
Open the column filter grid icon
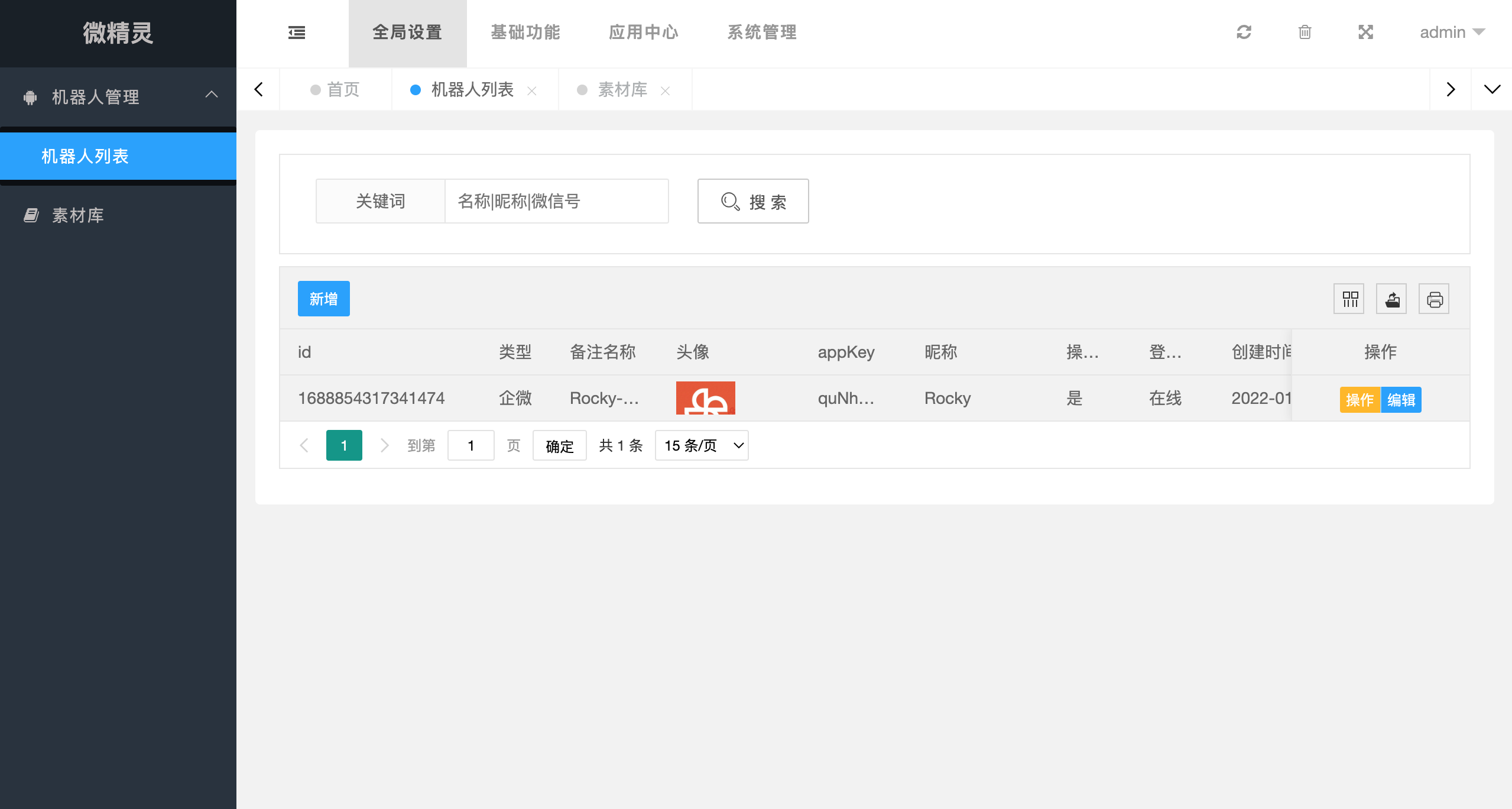click(x=1349, y=299)
